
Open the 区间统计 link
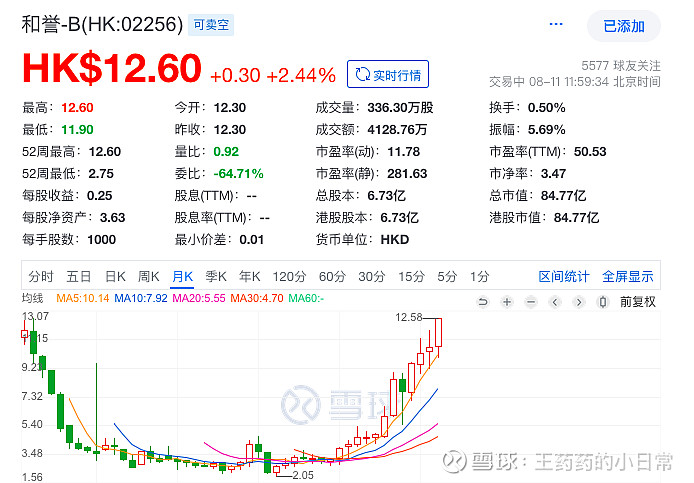point(564,277)
